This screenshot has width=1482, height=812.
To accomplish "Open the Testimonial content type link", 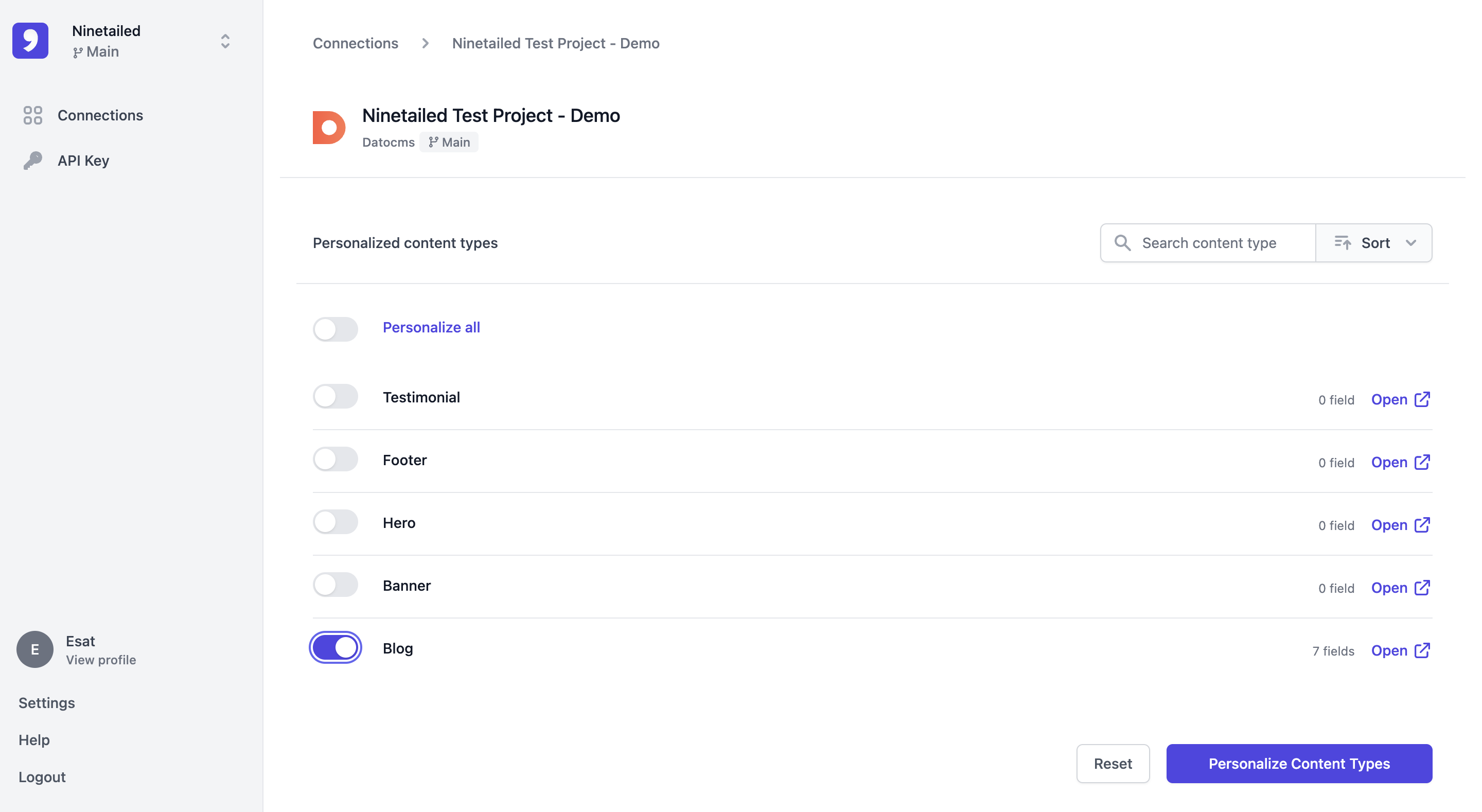I will pyautogui.click(x=1401, y=399).
